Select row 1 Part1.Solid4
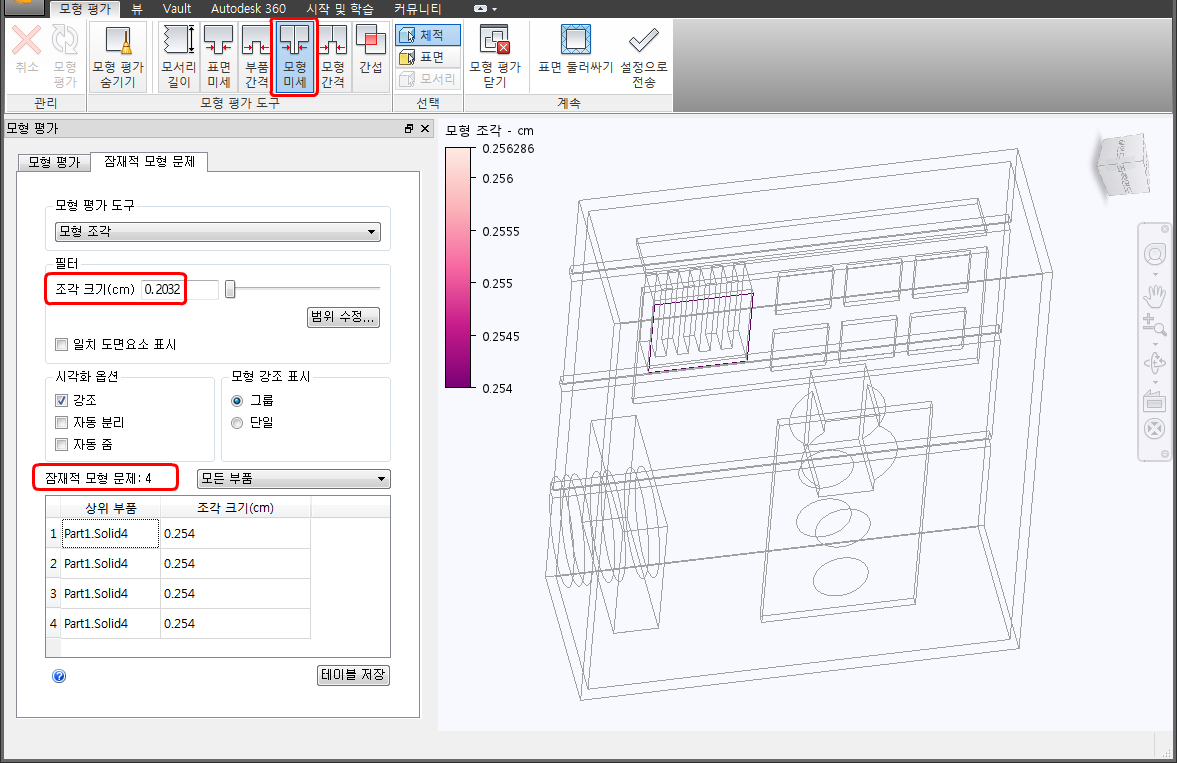The width and height of the screenshot is (1177, 763). point(110,534)
